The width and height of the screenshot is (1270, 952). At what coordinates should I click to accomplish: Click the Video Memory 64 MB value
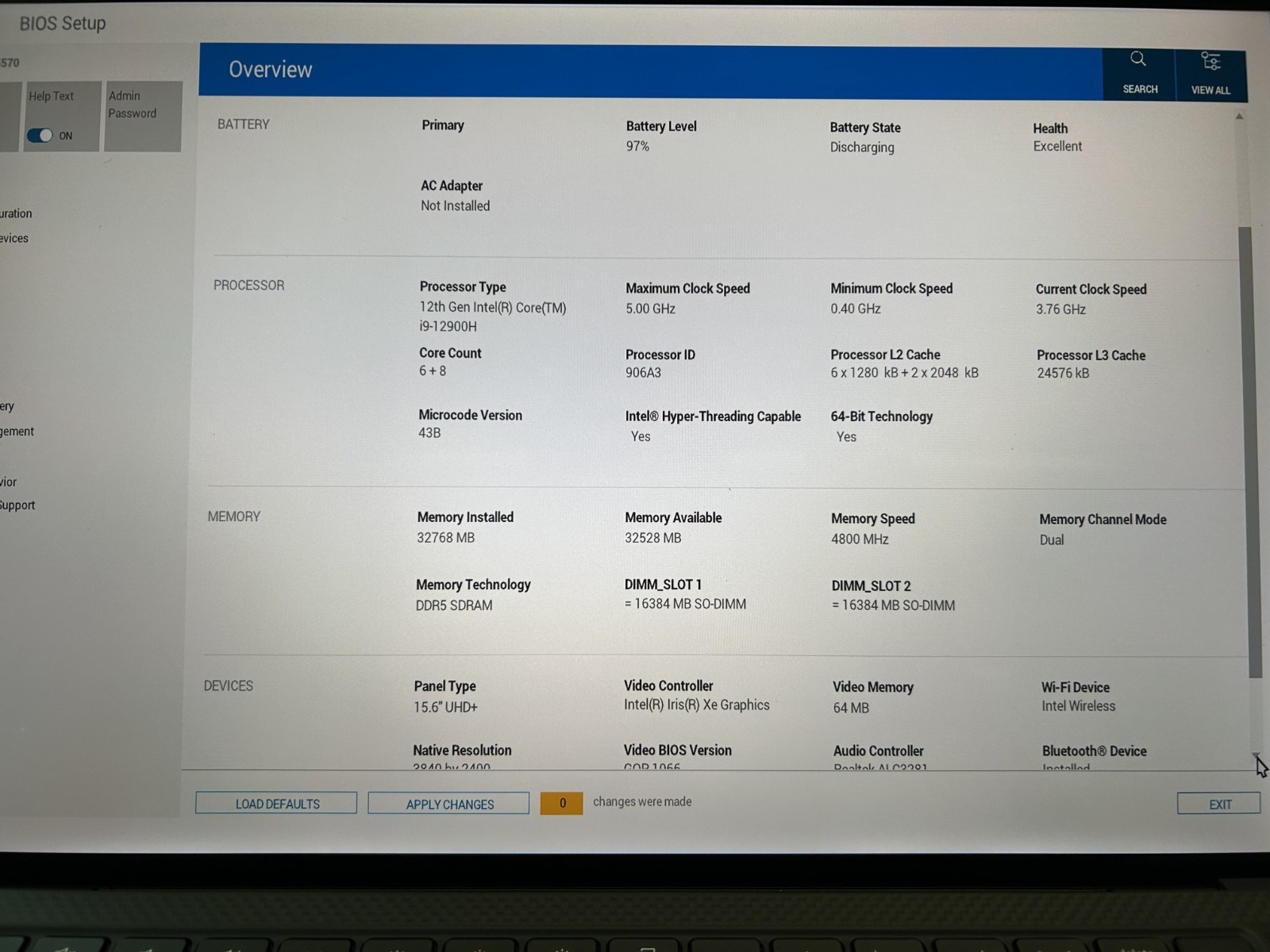[x=851, y=708]
